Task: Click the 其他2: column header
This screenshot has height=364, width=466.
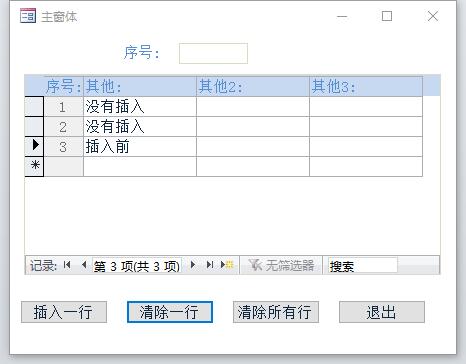Action: pyautogui.click(x=253, y=87)
